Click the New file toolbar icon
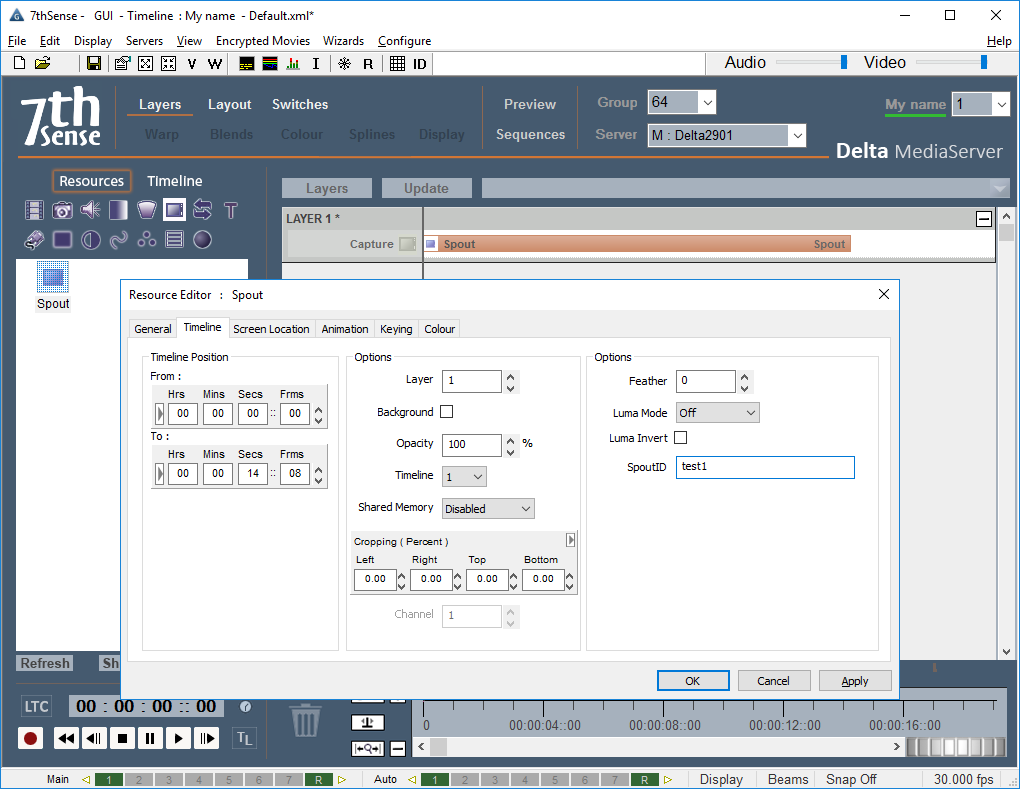 pyautogui.click(x=20, y=63)
